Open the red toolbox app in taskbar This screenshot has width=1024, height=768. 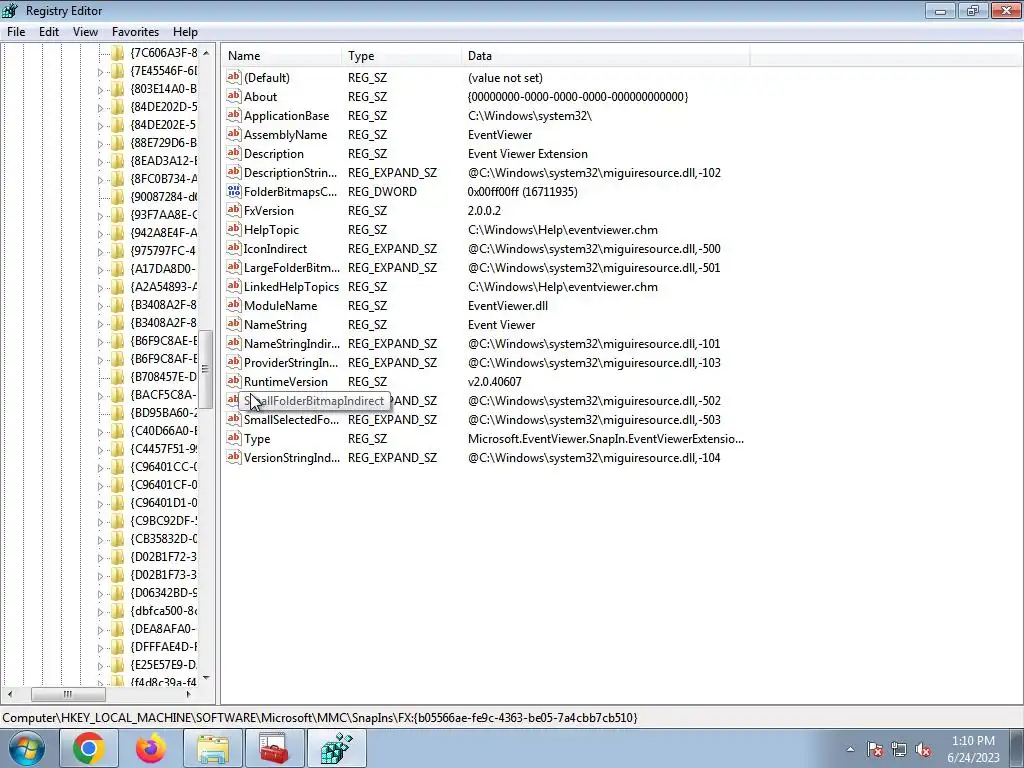[275, 748]
